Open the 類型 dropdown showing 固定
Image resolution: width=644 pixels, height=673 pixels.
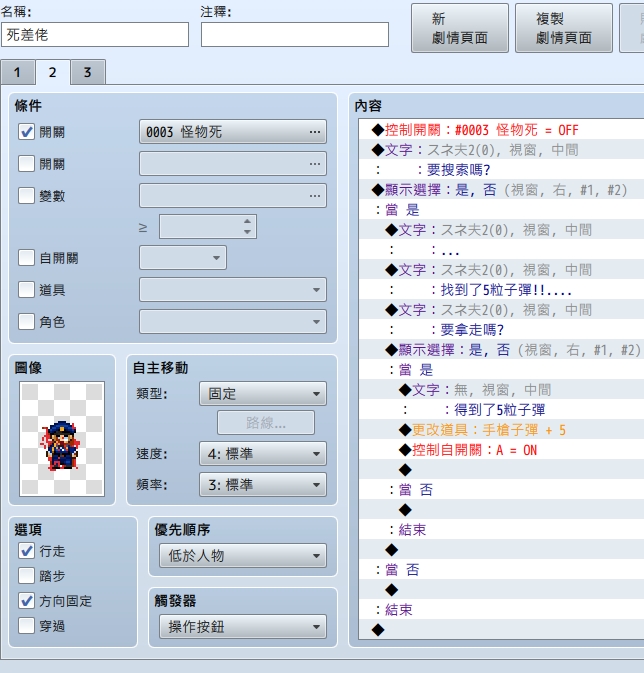(263, 394)
